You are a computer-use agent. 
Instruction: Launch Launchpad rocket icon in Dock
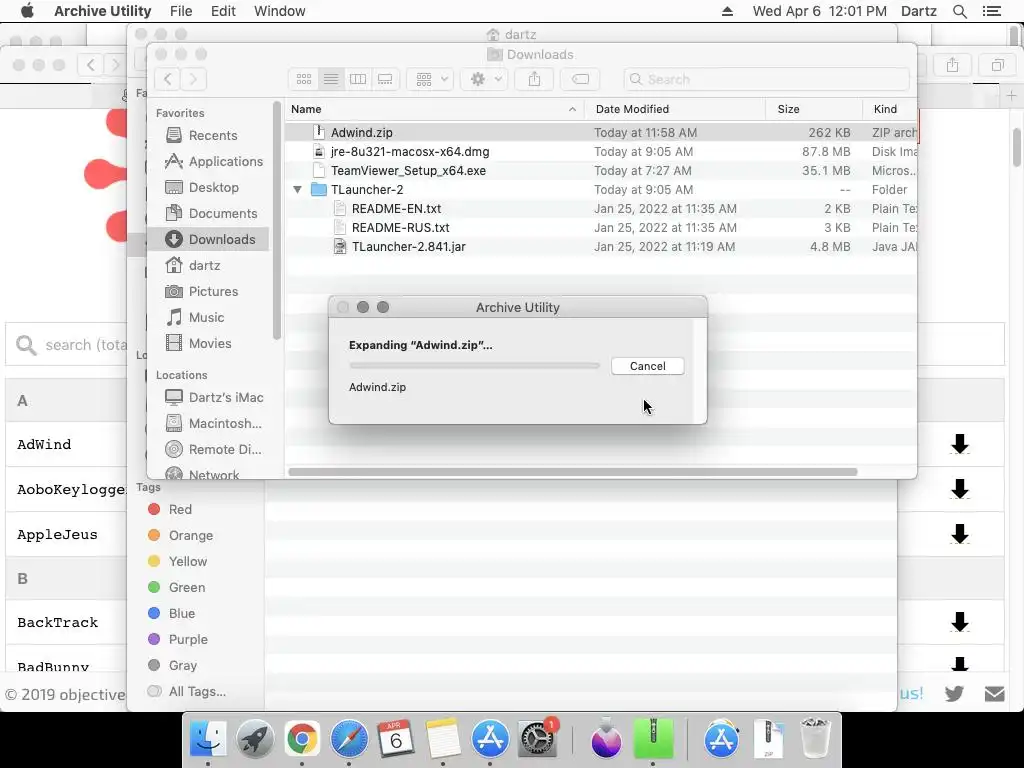tap(255, 739)
